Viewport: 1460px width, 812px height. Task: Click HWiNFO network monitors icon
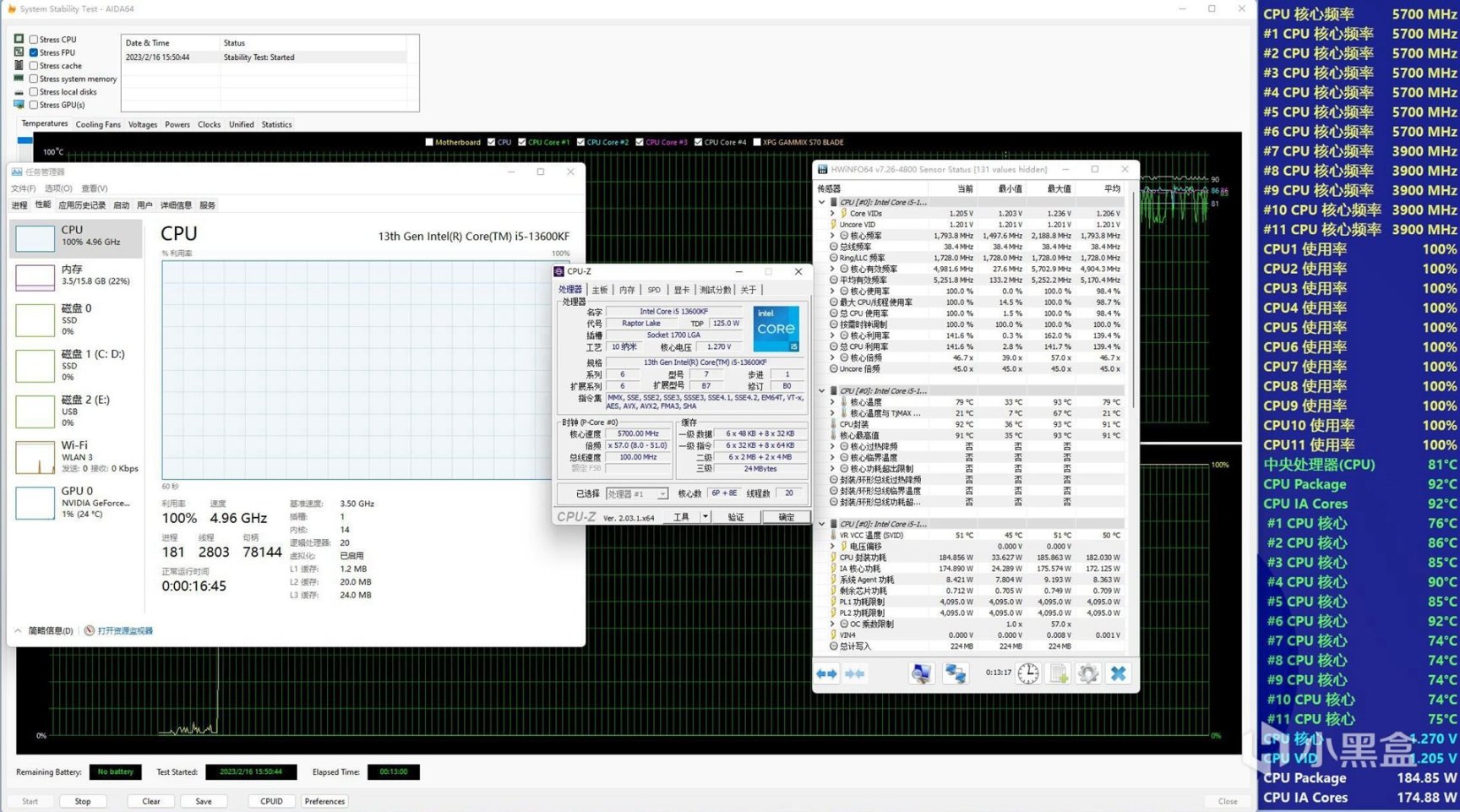pyautogui.click(x=956, y=673)
